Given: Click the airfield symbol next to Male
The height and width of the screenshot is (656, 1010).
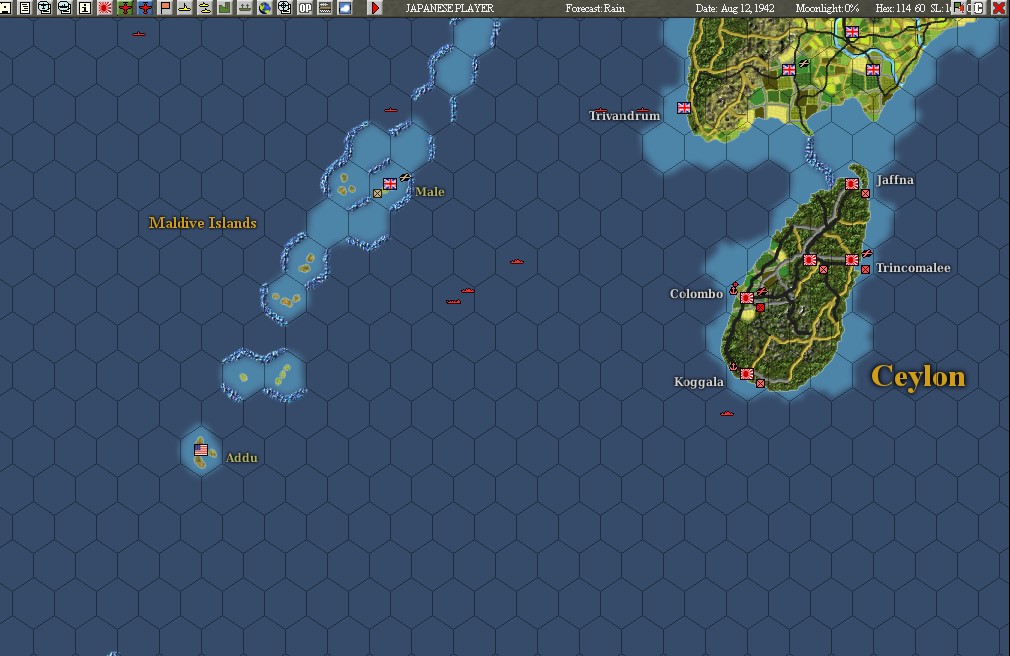Looking at the screenshot, I should (405, 177).
